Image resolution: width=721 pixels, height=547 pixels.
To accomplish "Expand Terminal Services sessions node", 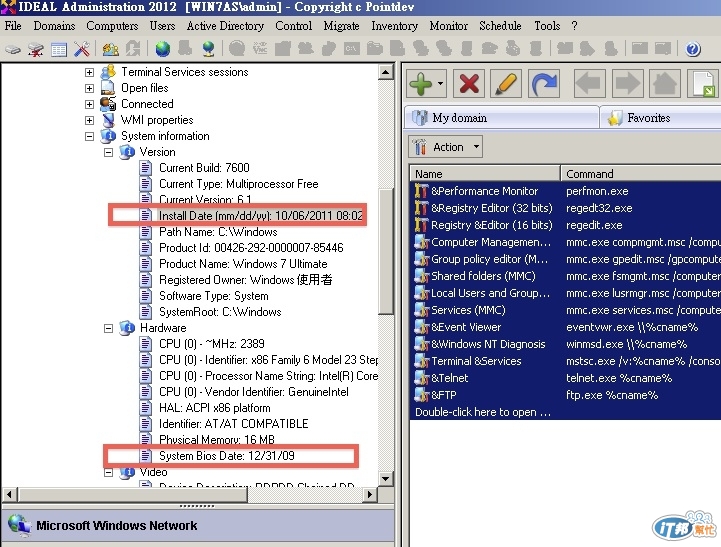I will [89, 72].
